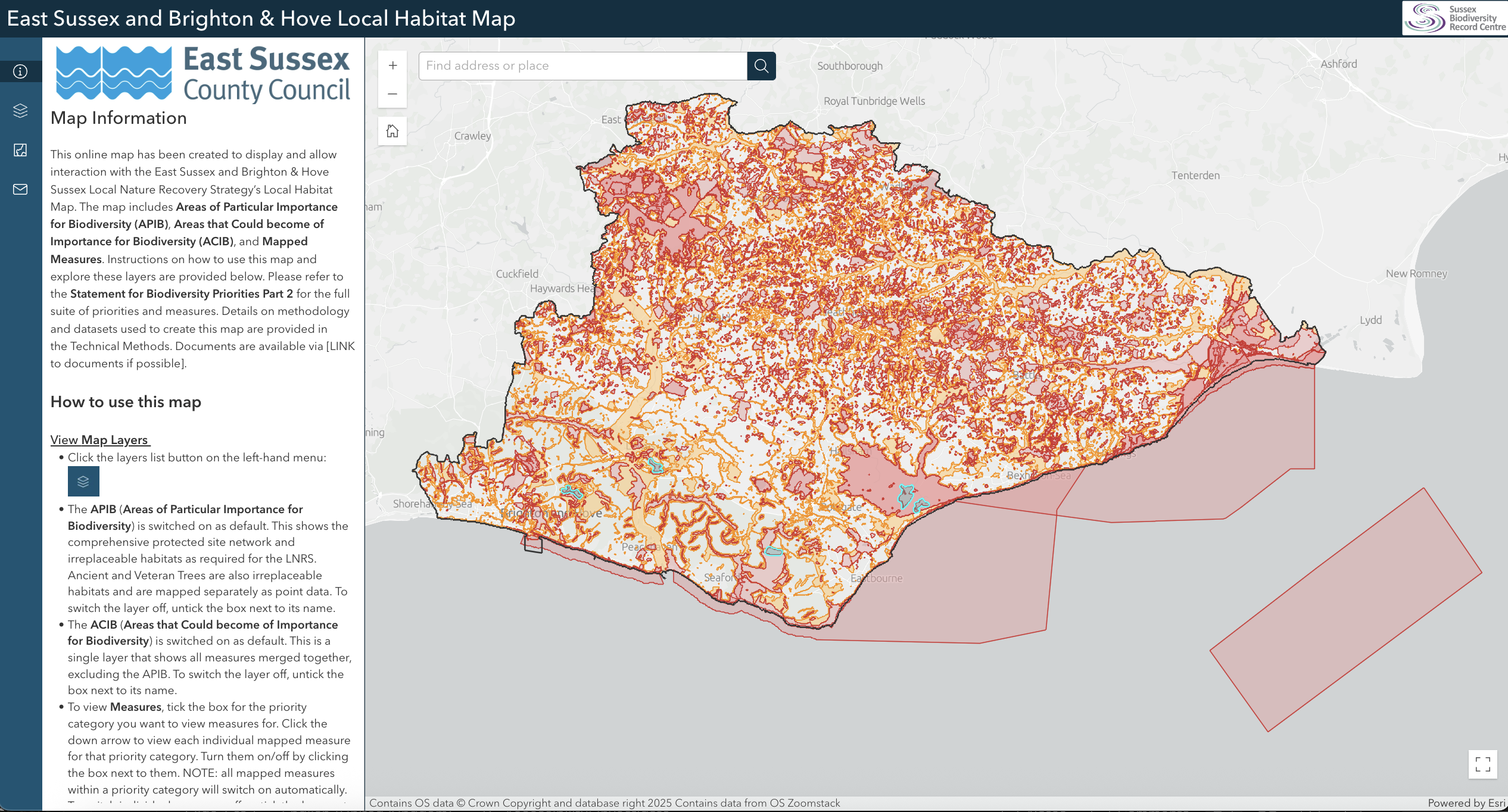Zoom in using the plus button
Viewport: 1508px width, 812px height.
(x=392, y=65)
